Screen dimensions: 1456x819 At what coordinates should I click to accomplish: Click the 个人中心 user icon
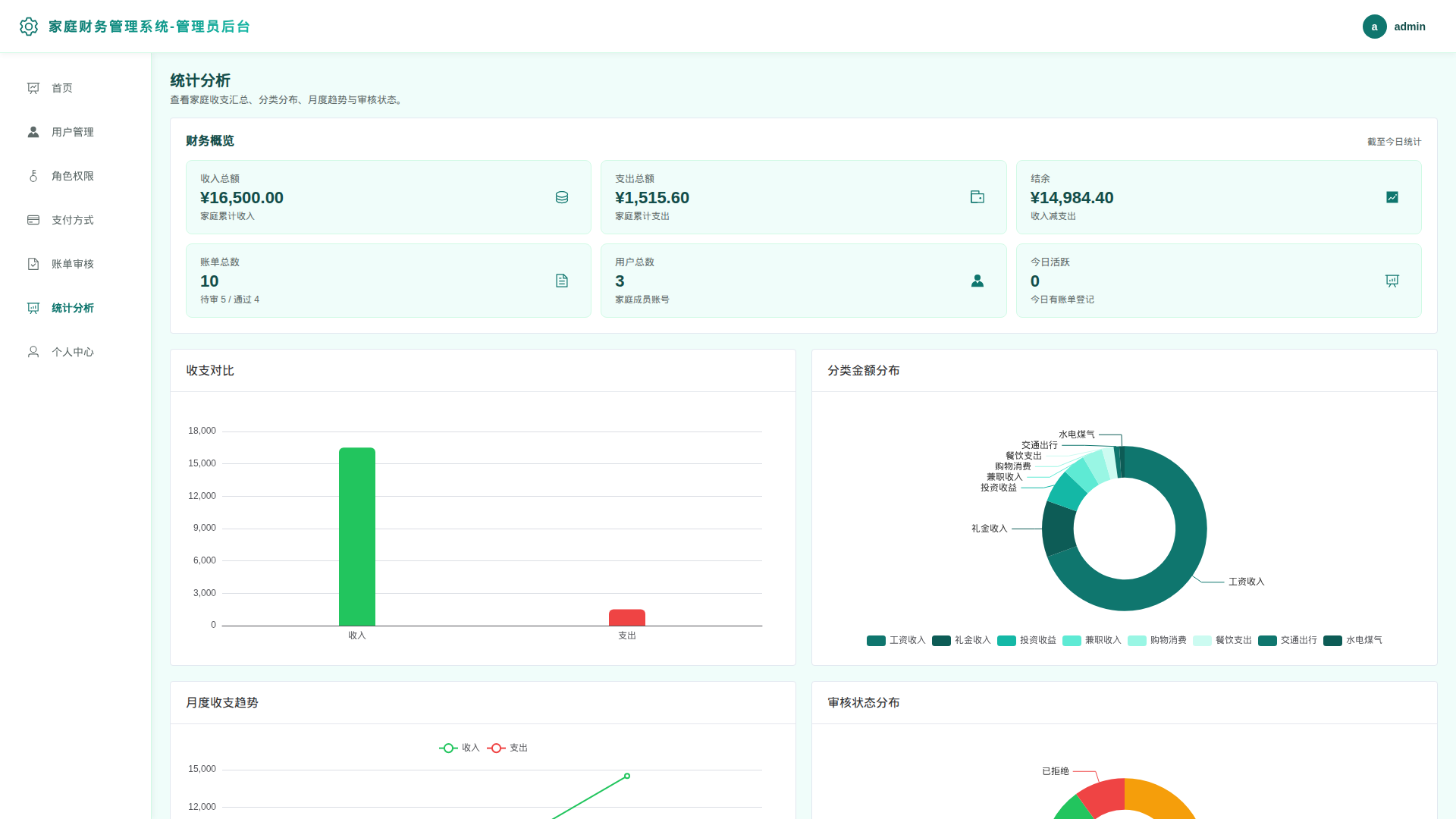(33, 352)
